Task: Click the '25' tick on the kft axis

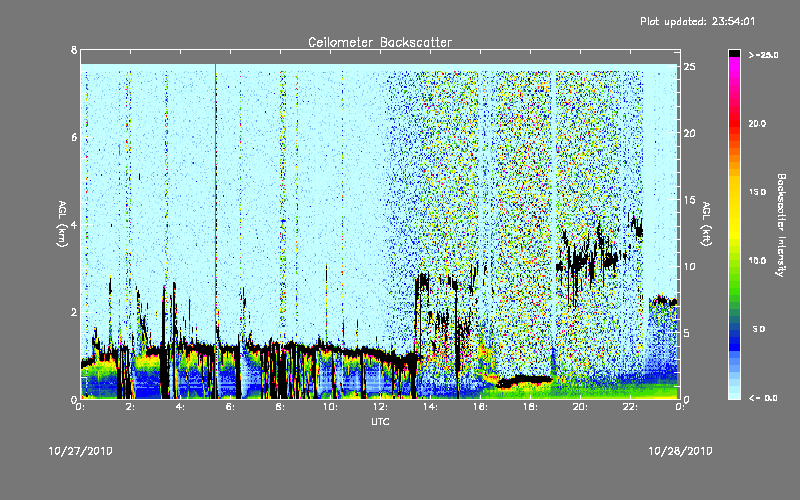Action: point(689,67)
